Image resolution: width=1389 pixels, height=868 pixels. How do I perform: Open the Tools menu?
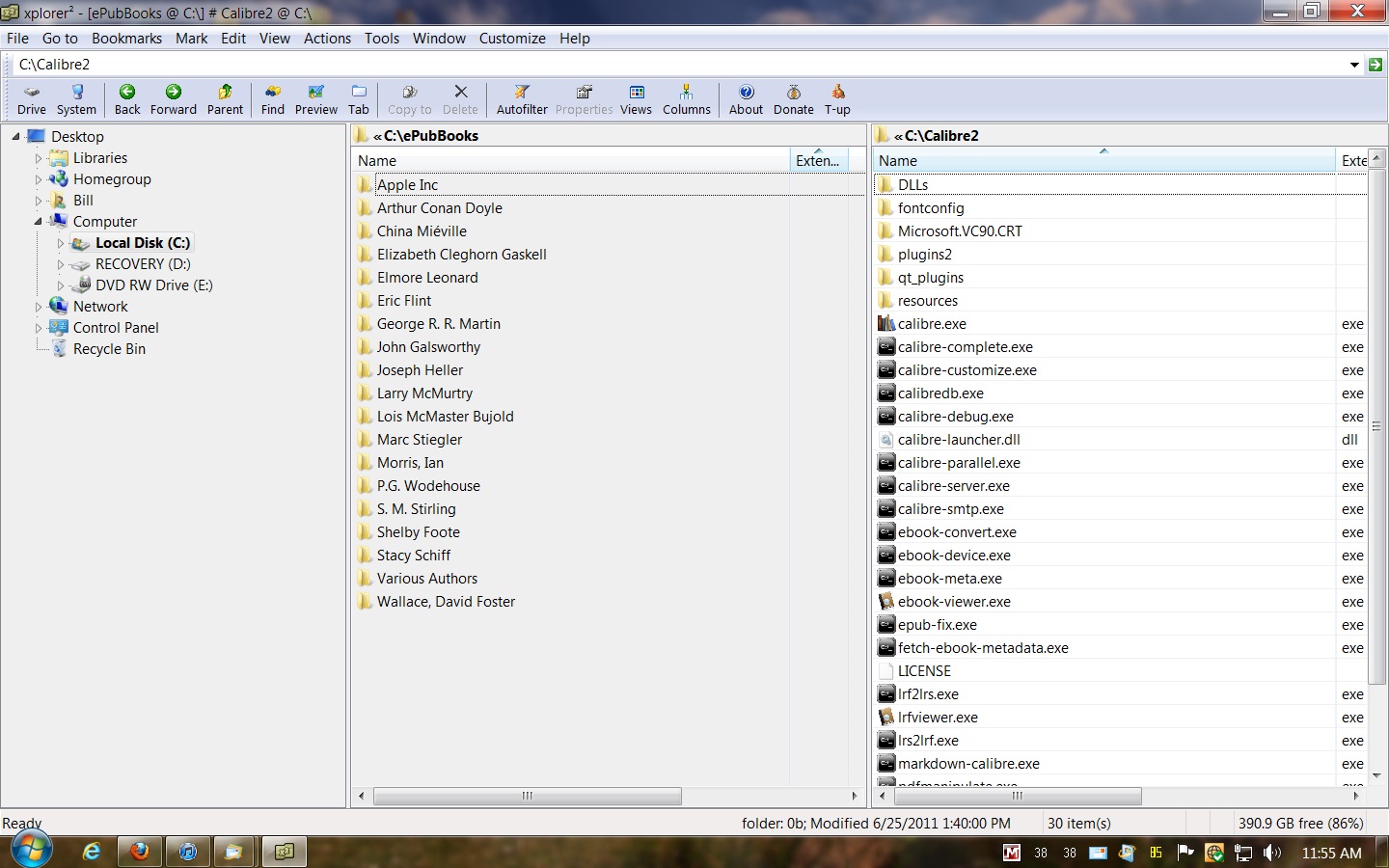tap(381, 39)
